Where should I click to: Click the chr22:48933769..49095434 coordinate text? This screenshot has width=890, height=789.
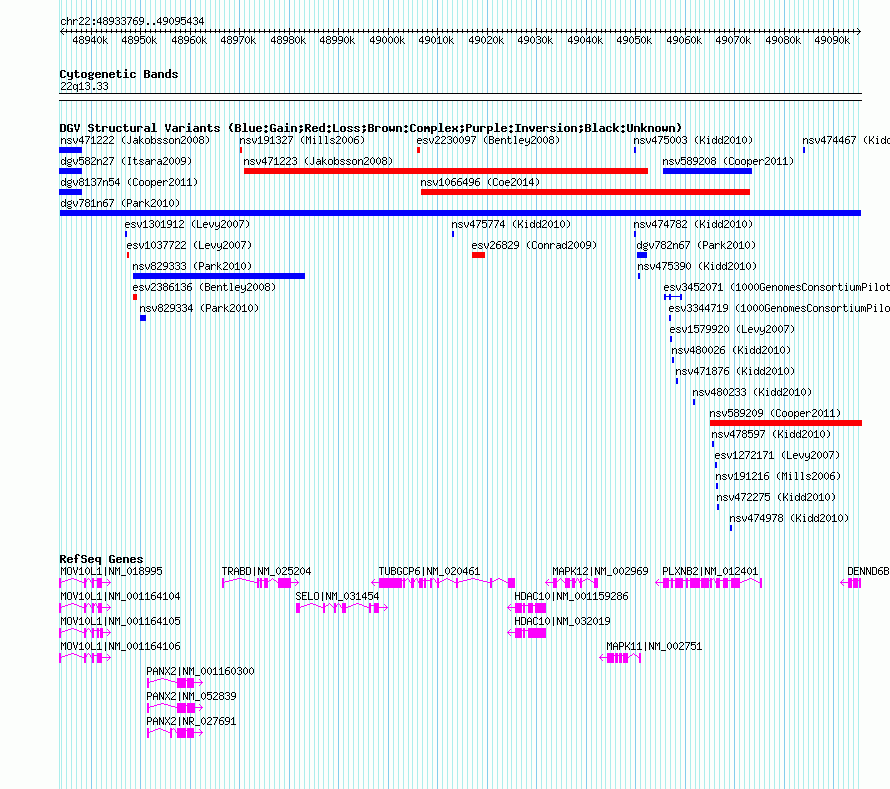pyautogui.click(x=132, y=21)
